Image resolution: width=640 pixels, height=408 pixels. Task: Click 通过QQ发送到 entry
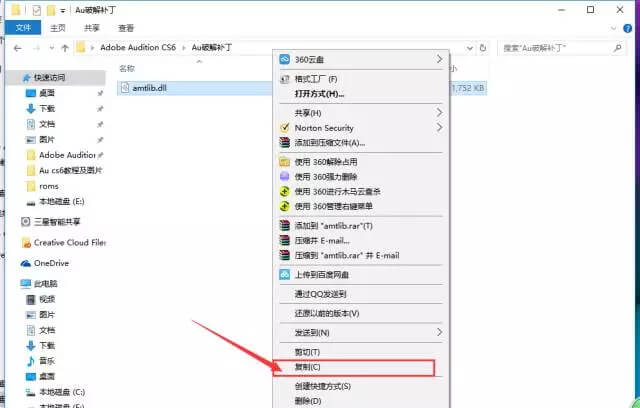pos(361,294)
